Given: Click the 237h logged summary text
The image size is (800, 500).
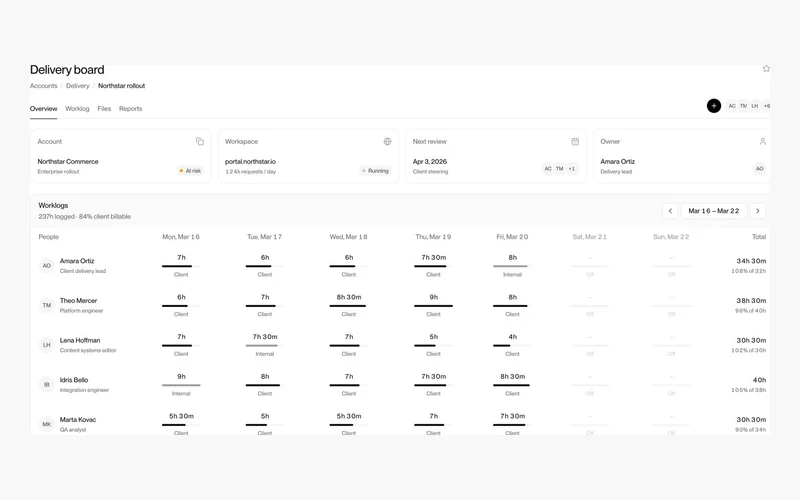Looking at the screenshot, I should [x=85, y=216].
